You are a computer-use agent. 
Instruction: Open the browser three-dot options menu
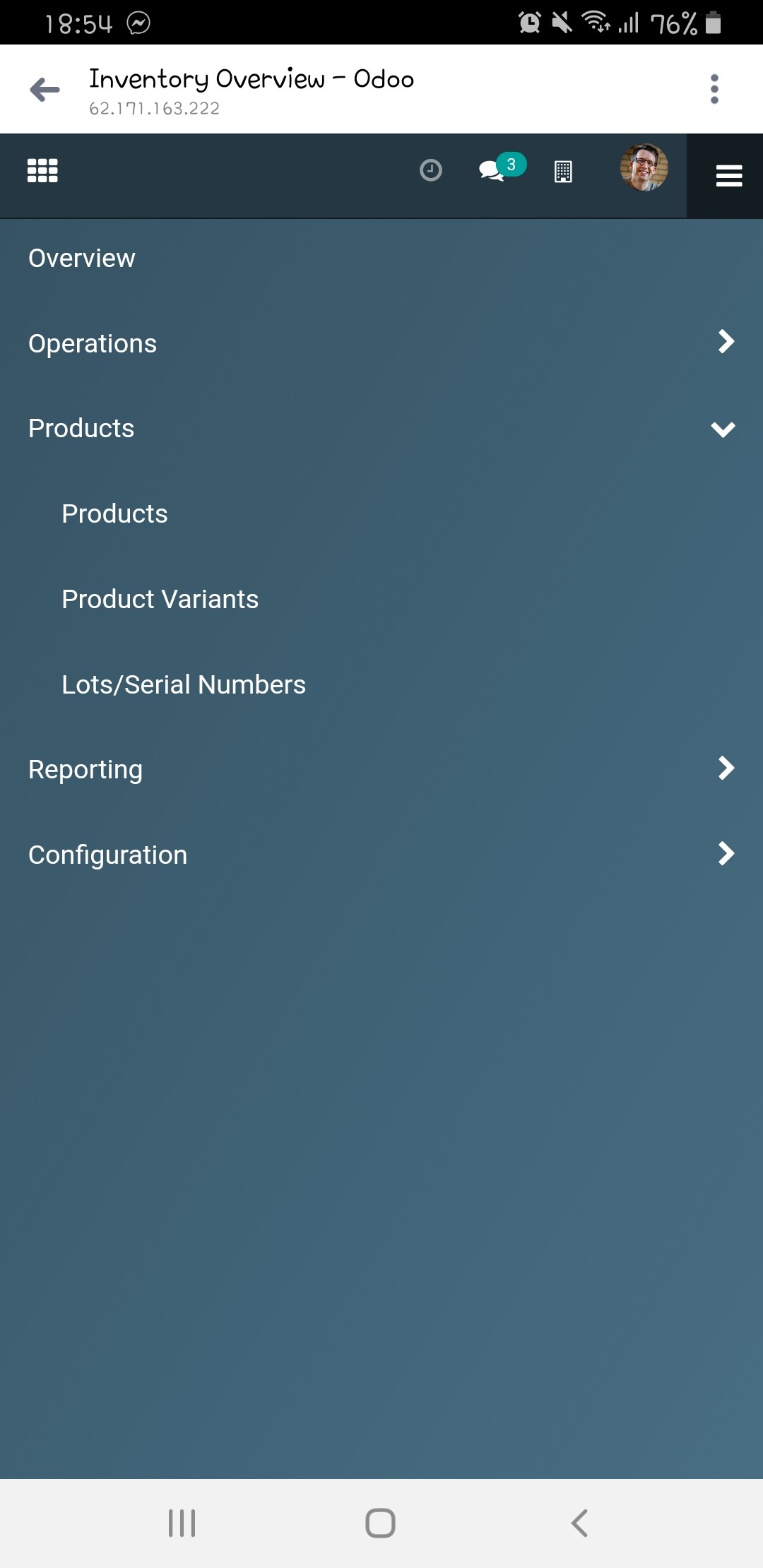[x=714, y=90]
